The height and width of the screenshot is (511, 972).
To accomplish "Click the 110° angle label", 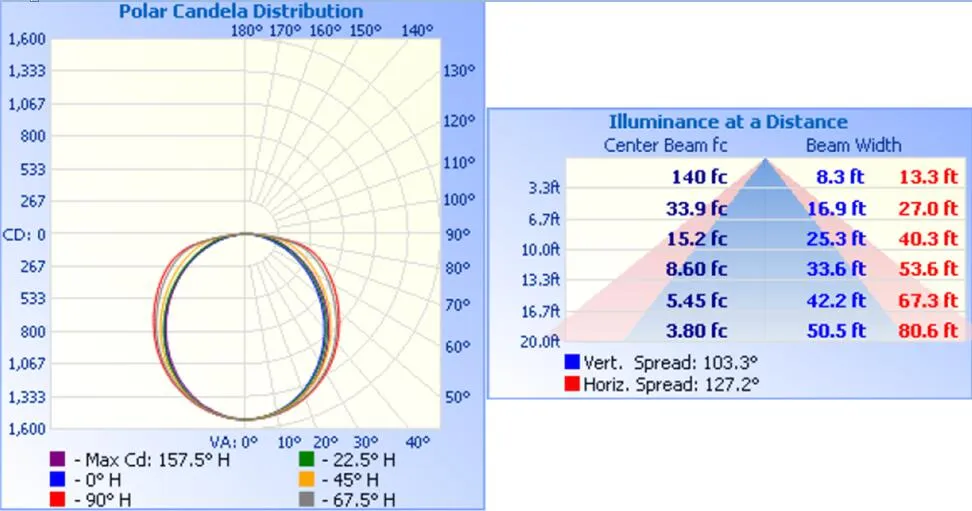I will coord(459,162).
